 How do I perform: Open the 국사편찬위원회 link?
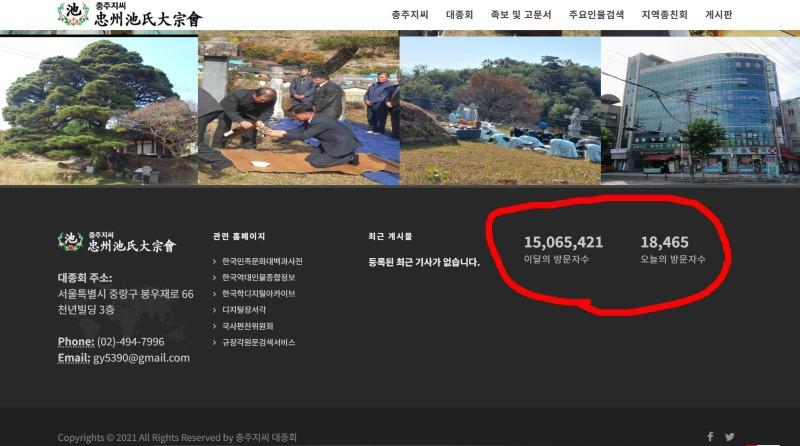(x=247, y=326)
